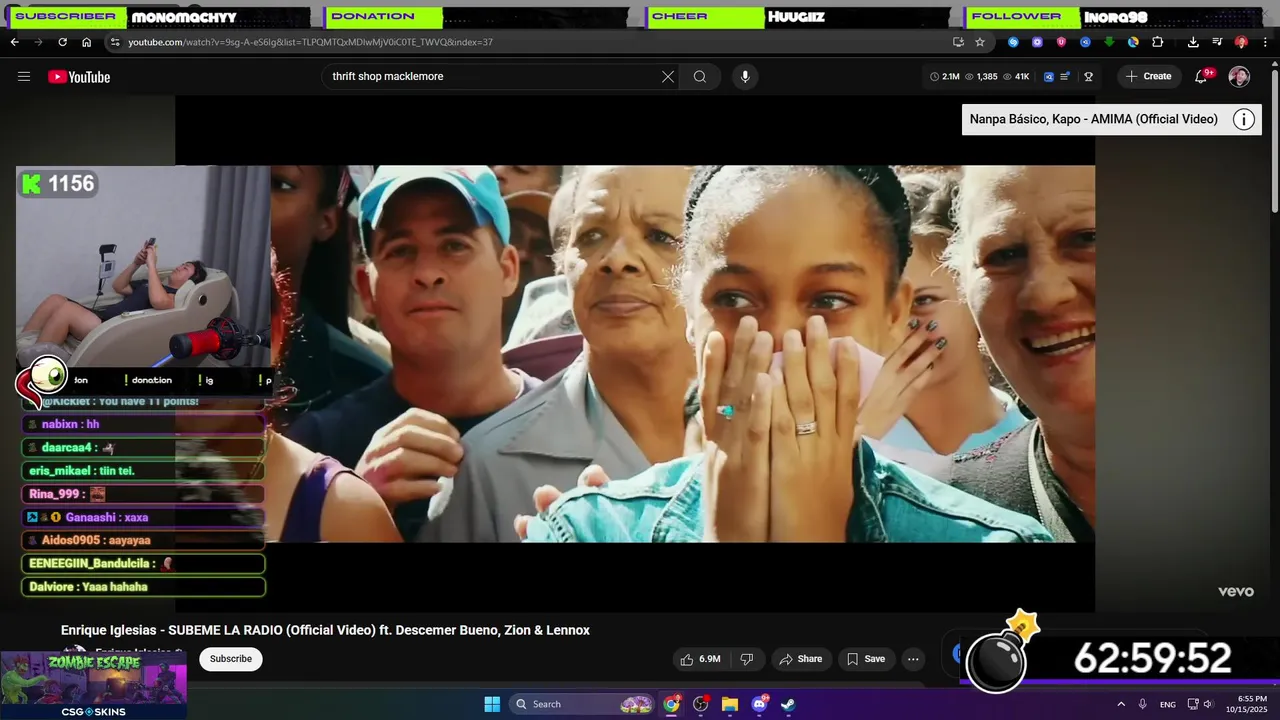Open the YouTube account avatar menu
Image resolution: width=1280 pixels, height=720 pixels.
(x=1239, y=77)
